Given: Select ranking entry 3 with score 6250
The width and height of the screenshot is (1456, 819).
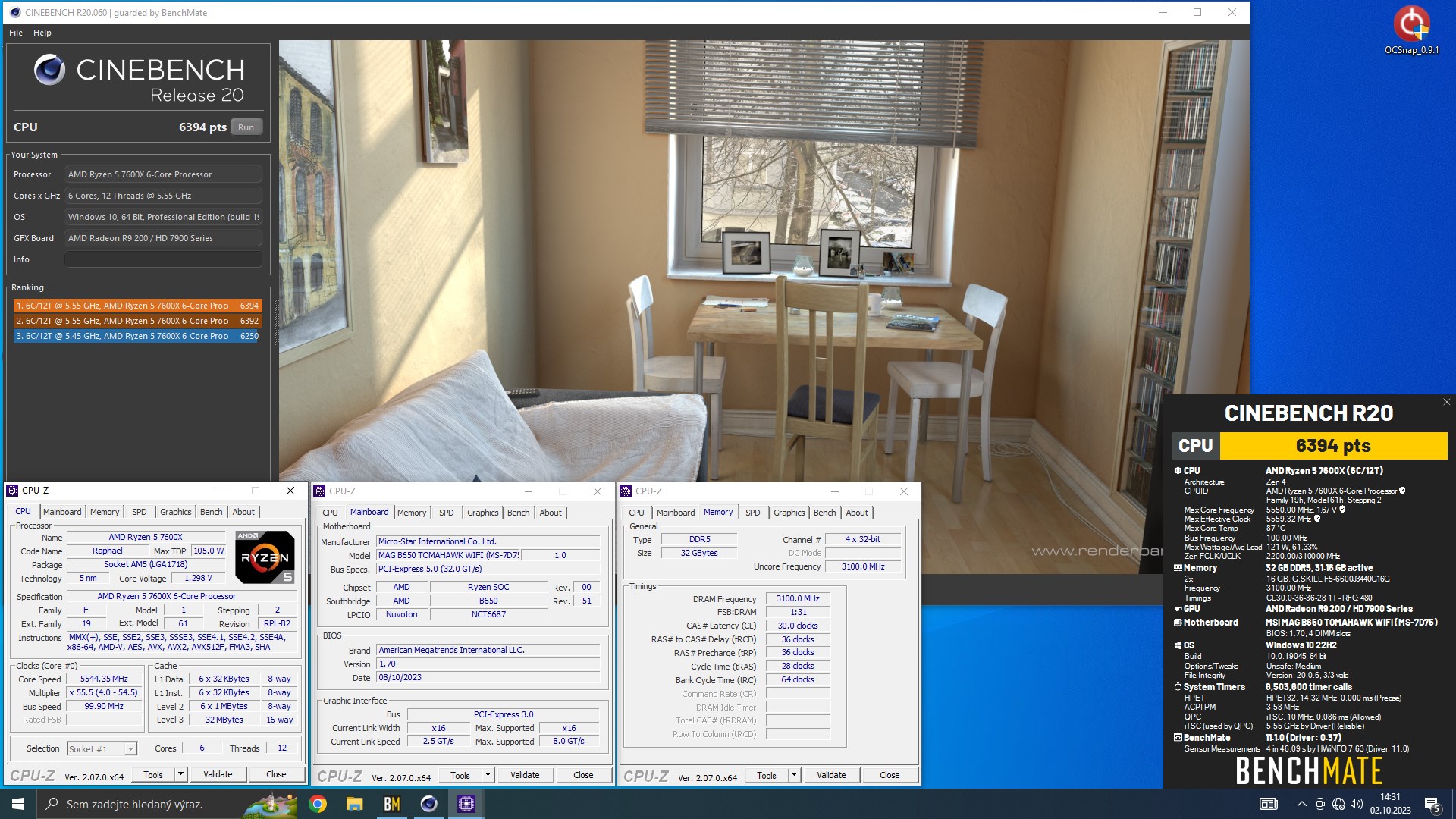Looking at the screenshot, I should (x=137, y=336).
